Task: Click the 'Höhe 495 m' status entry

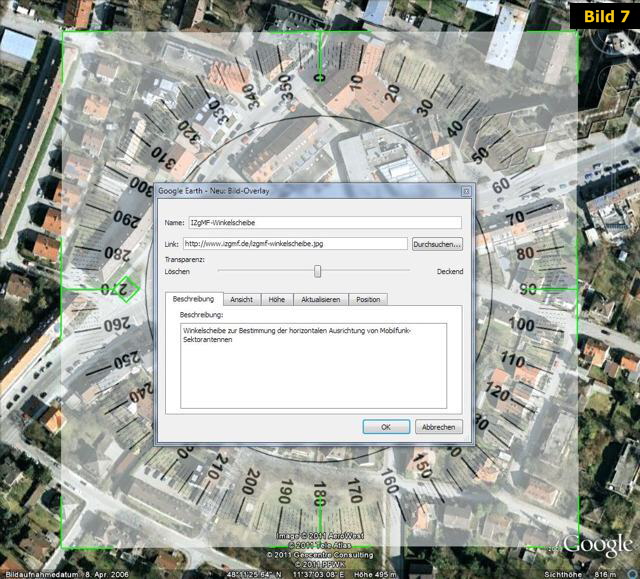Action: coord(375,575)
